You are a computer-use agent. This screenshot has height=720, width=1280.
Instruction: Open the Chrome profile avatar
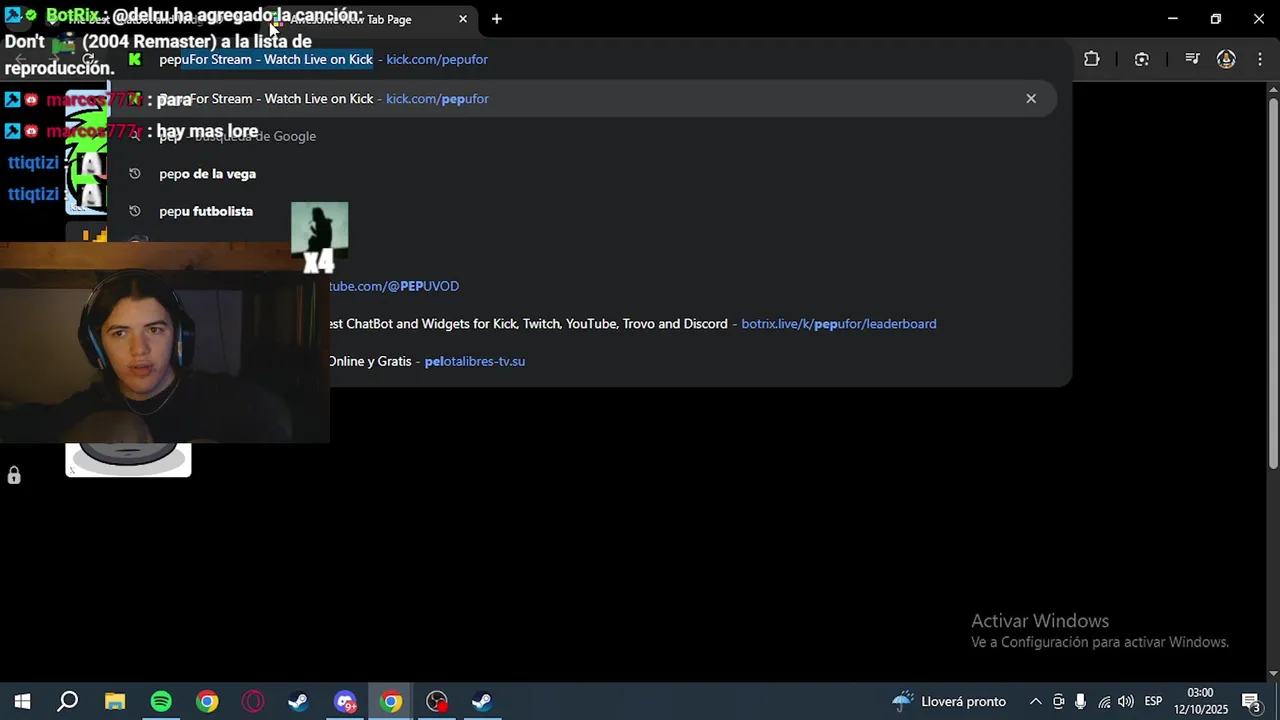[1226, 59]
